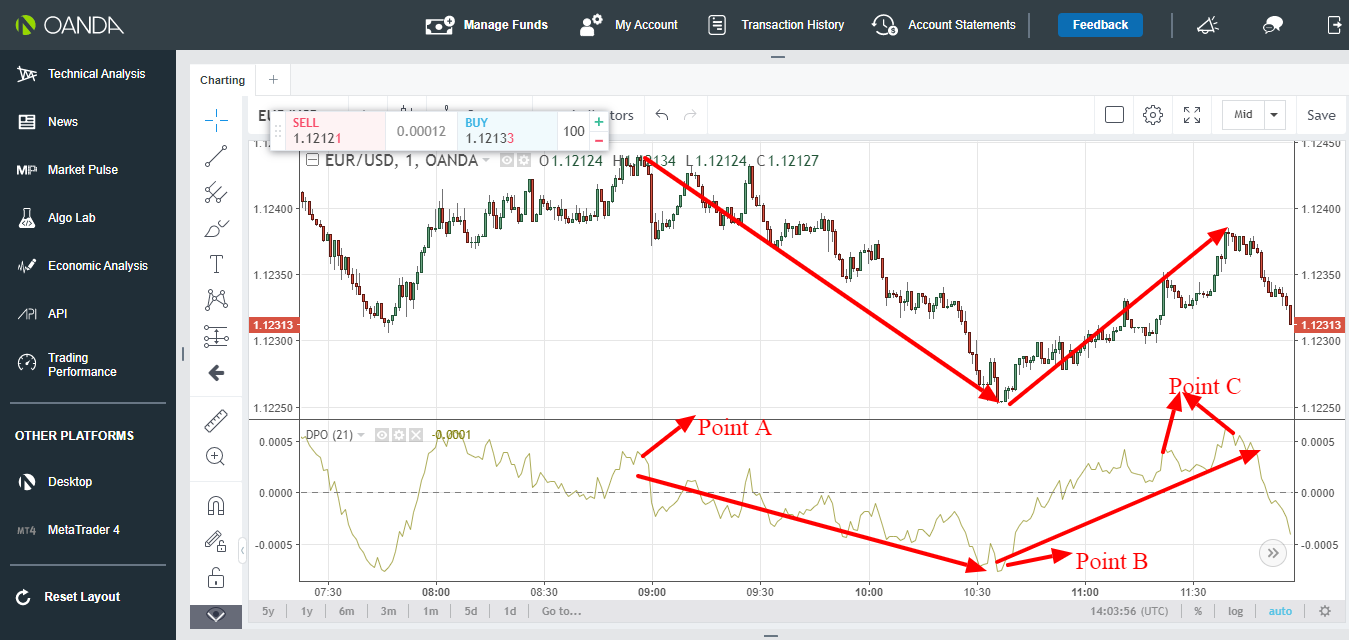
Task: Switch to the Charting tab
Action: pos(221,80)
